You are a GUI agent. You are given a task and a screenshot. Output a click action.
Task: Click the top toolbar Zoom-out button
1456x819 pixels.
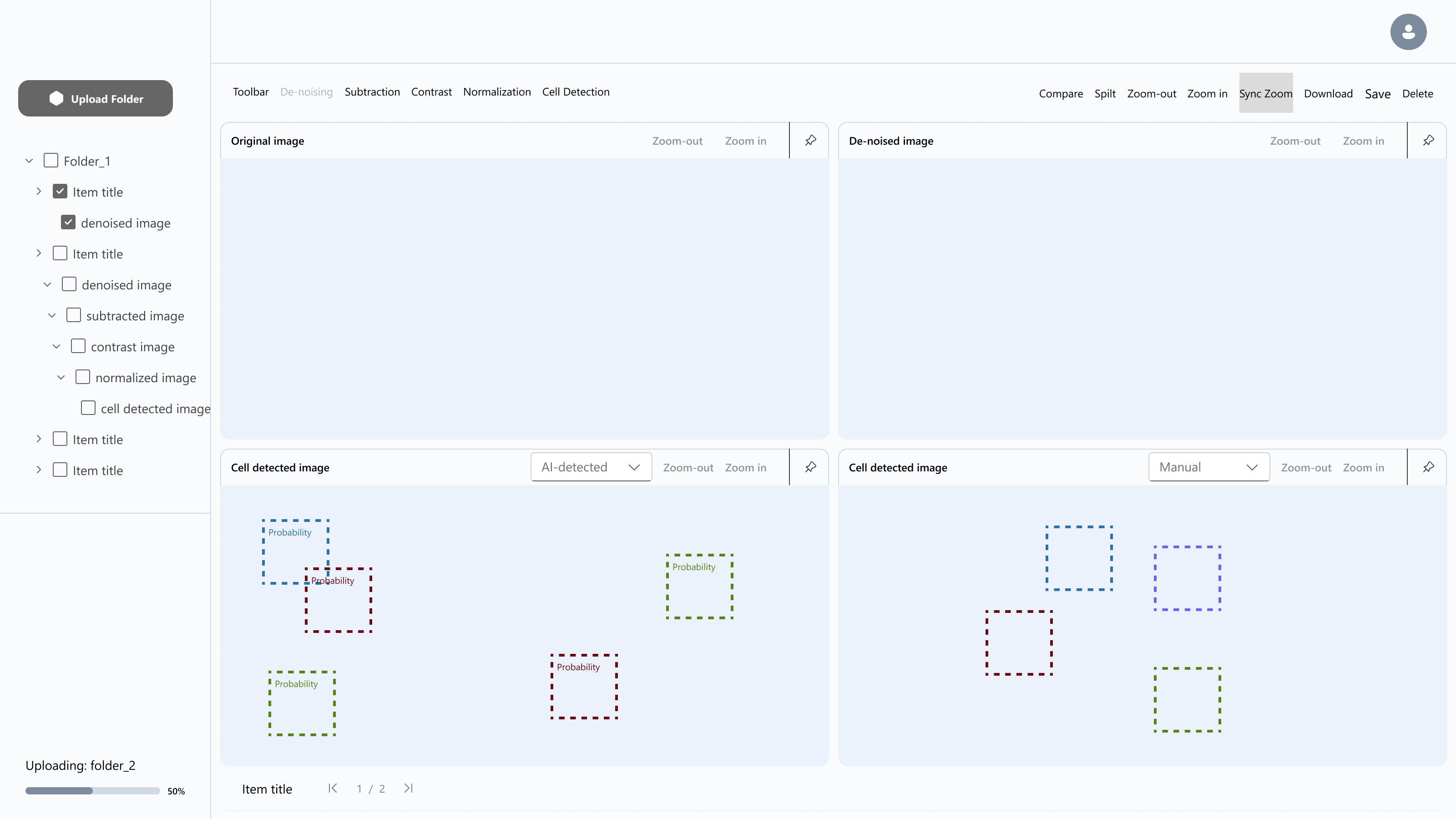[x=1151, y=93]
